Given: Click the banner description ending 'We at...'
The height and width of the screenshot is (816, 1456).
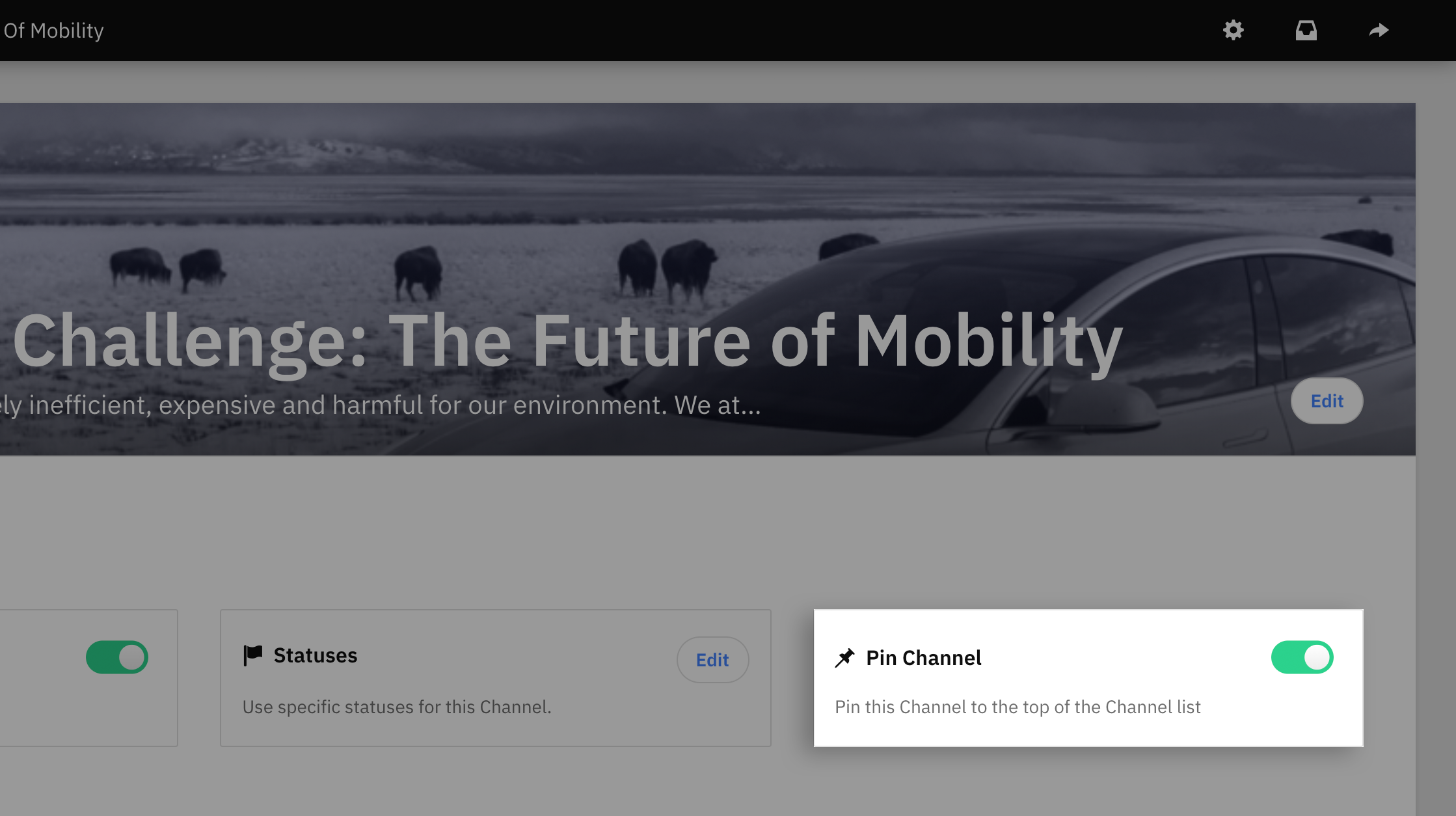Looking at the screenshot, I should [x=381, y=405].
